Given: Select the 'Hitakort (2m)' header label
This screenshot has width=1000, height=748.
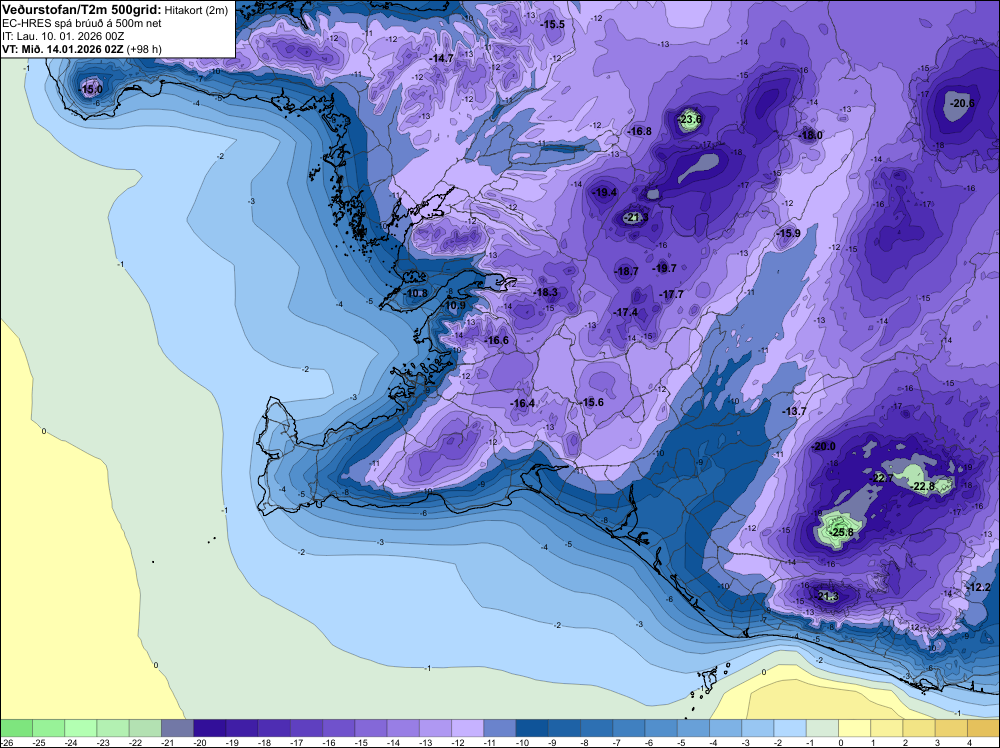Looking at the screenshot, I should click(196, 10).
